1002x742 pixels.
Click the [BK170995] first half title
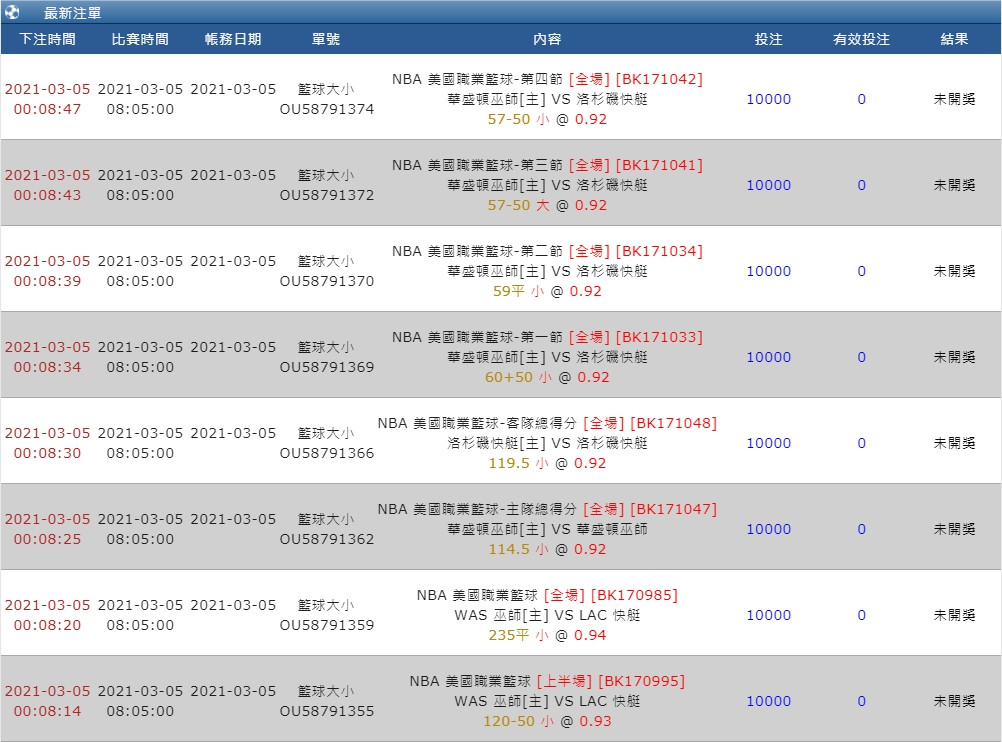pyautogui.click(x=547, y=681)
